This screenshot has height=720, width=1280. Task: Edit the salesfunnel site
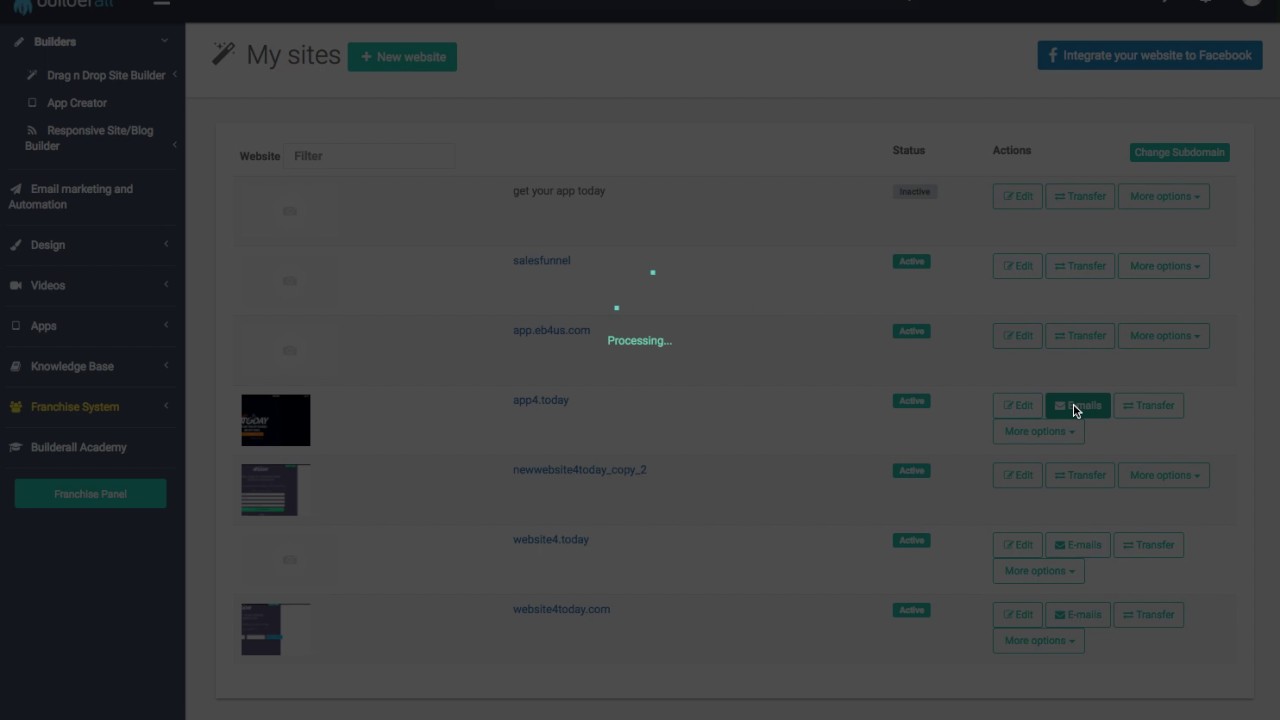[x=1018, y=266]
